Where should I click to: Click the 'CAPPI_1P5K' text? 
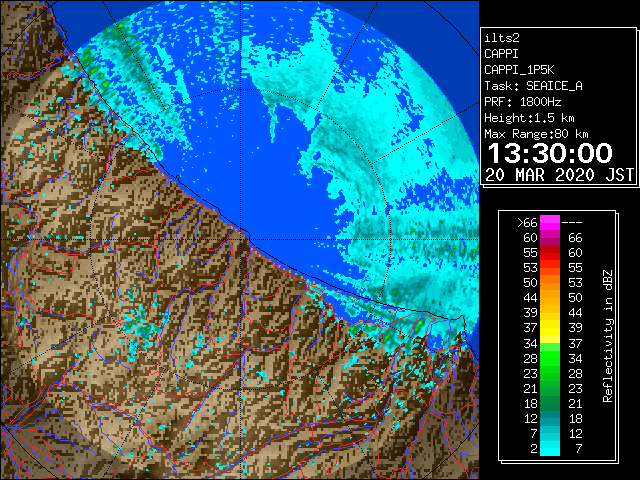pyautogui.click(x=519, y=70)
